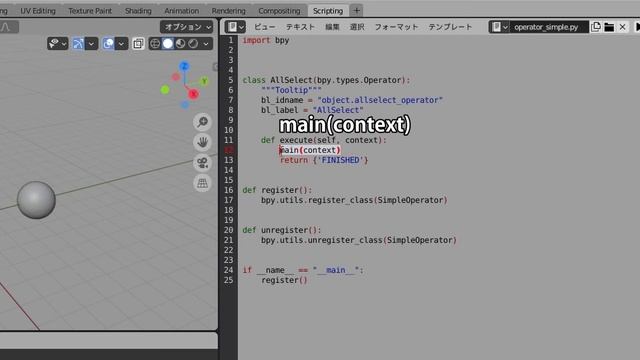Open the テキスト menu
This screenshot has width=640, height=360.
[x=300, y=27]
